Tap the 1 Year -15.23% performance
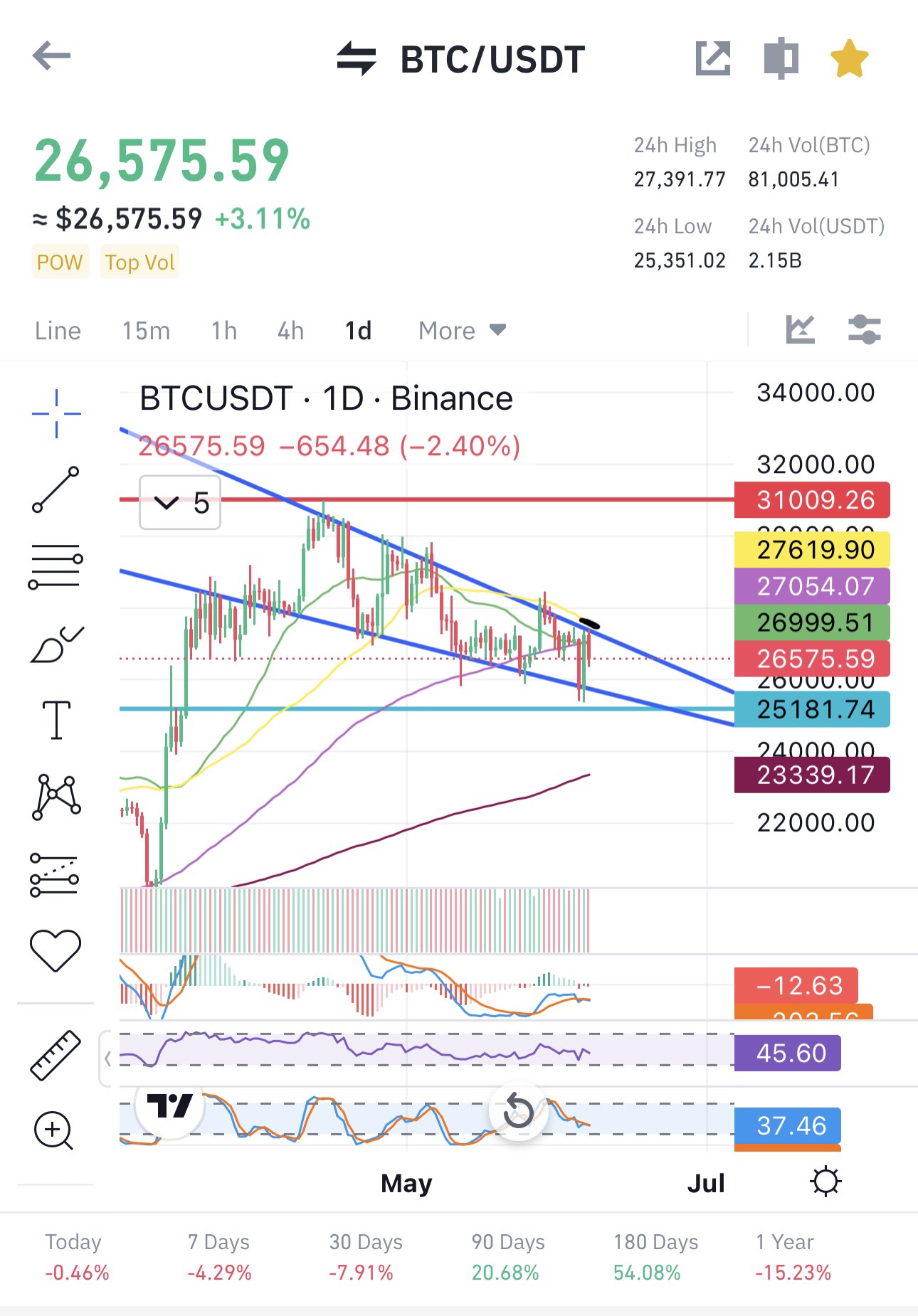This screenshot has width=918, height=1316. click(x=792, y=1257)
